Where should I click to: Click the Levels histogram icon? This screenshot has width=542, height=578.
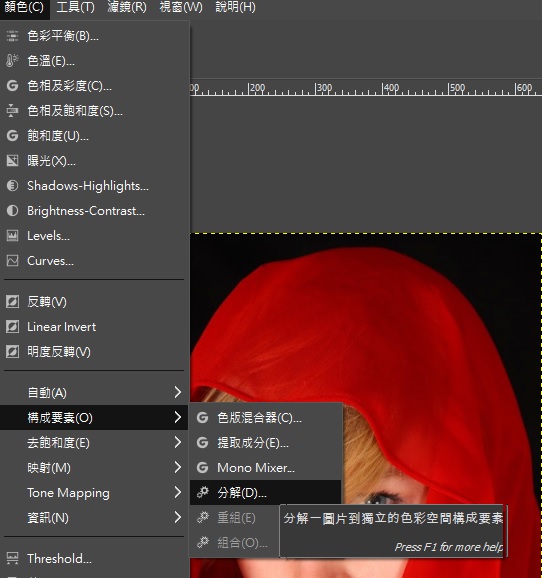12,236
